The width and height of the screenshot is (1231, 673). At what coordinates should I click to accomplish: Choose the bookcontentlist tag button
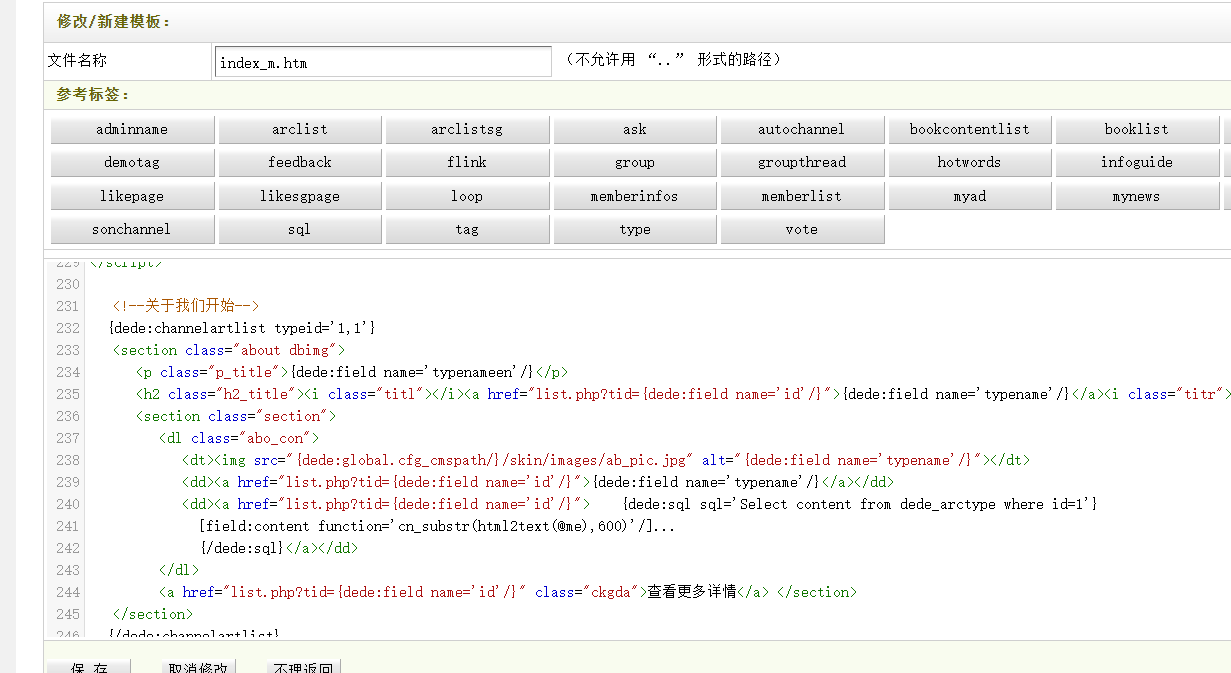point(970,129)
